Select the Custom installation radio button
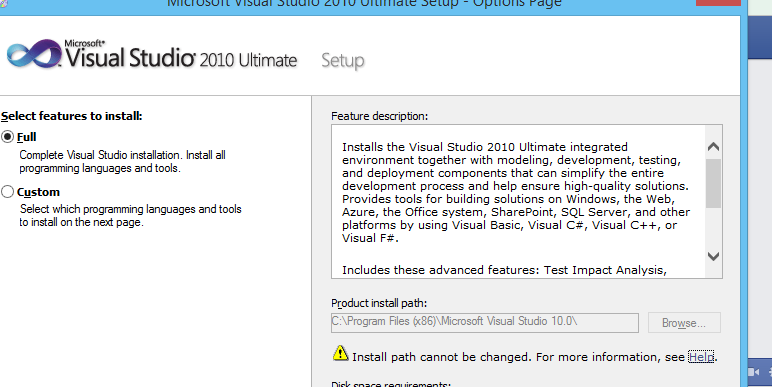Image resolution: width=772 pixels, height=387 pixels. [x=7, y=192]
